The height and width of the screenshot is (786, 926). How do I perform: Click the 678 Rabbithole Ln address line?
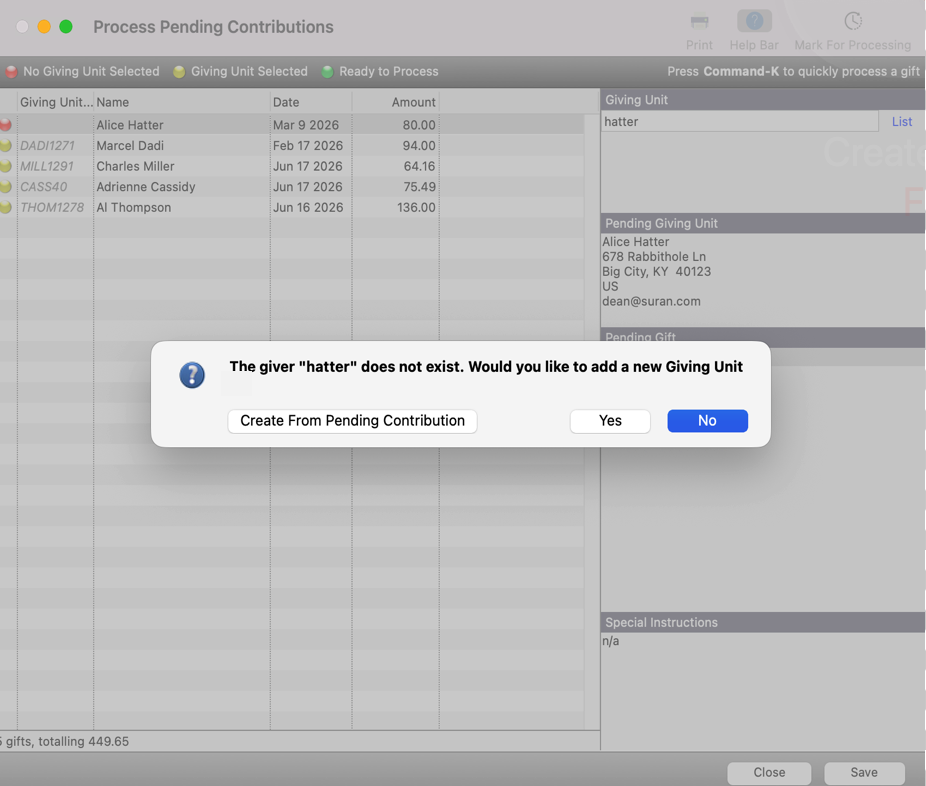coord(654,256)
